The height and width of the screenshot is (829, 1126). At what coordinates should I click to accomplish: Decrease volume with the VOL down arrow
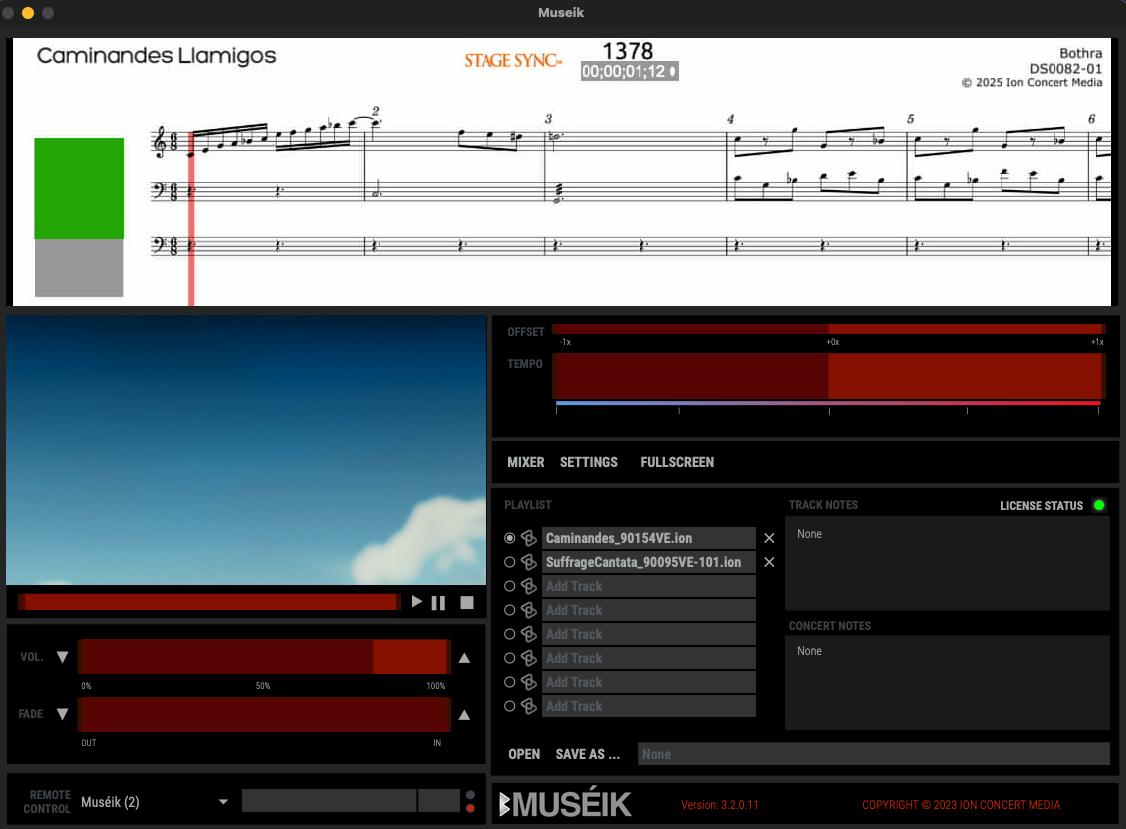click(x=62, y=657)
